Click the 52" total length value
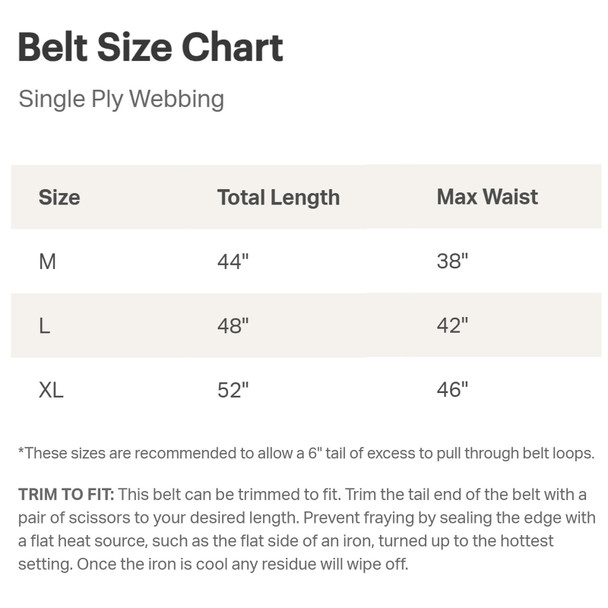This screenshot has width=608, height=608. click(233, 390)
